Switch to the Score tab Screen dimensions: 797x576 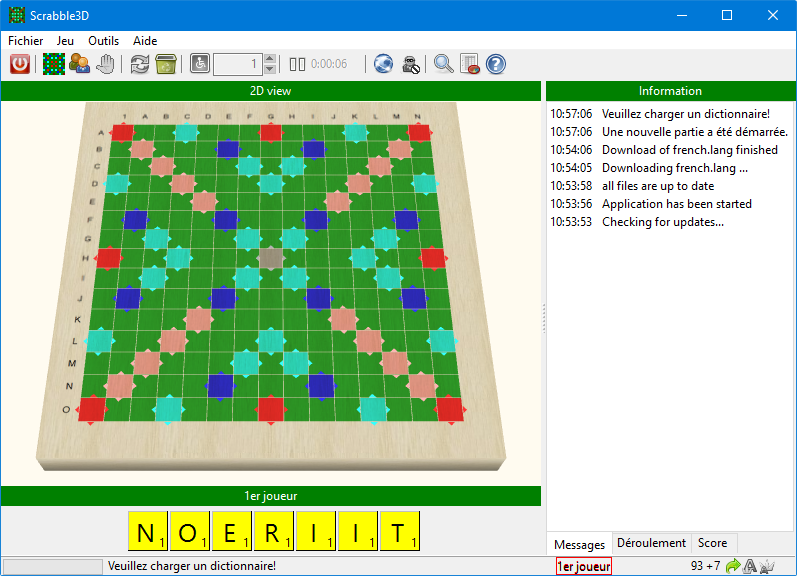click(712, 543)
